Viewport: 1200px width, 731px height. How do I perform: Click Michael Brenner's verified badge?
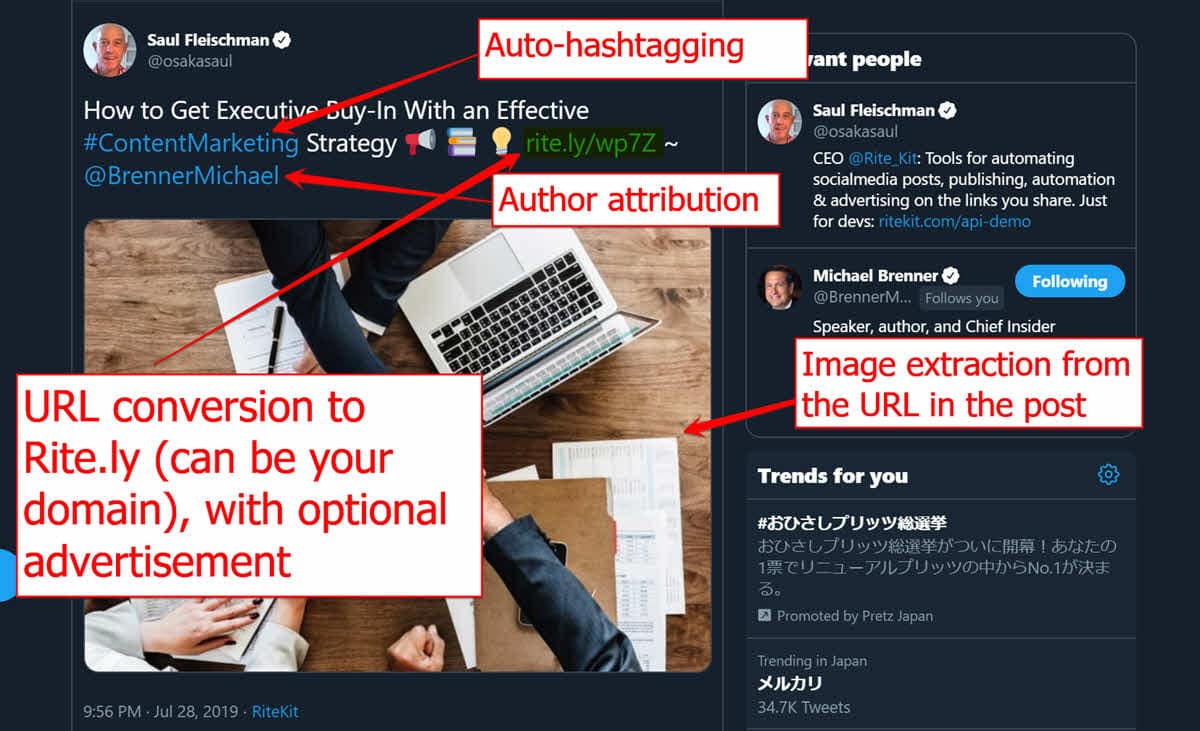951,275
